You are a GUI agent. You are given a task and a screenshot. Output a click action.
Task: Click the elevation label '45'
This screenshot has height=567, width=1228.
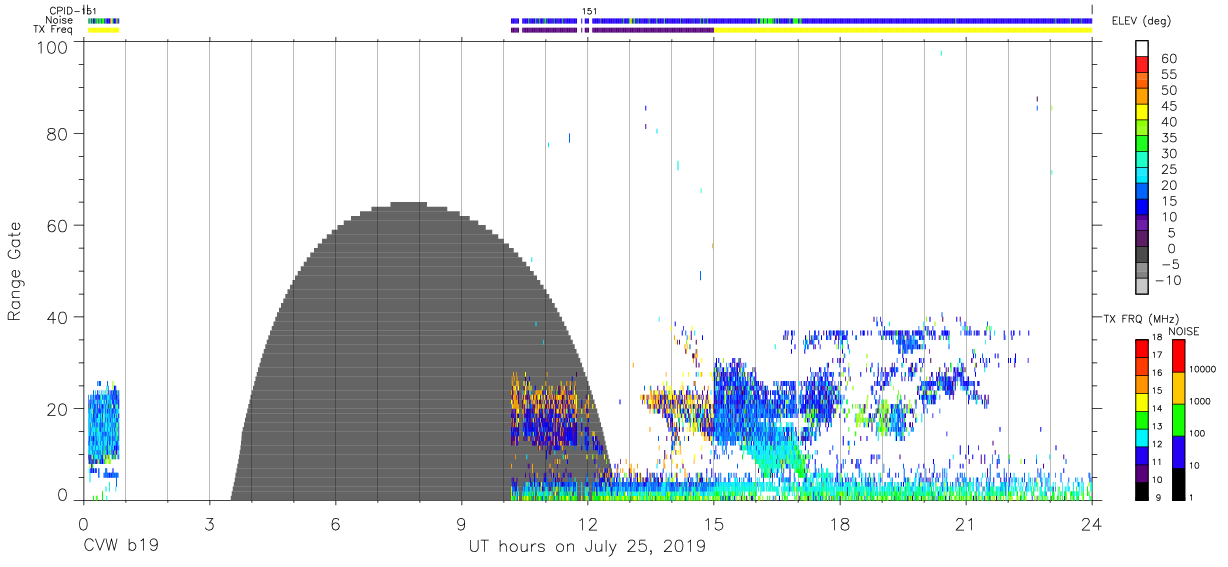tap(1169, 106)
